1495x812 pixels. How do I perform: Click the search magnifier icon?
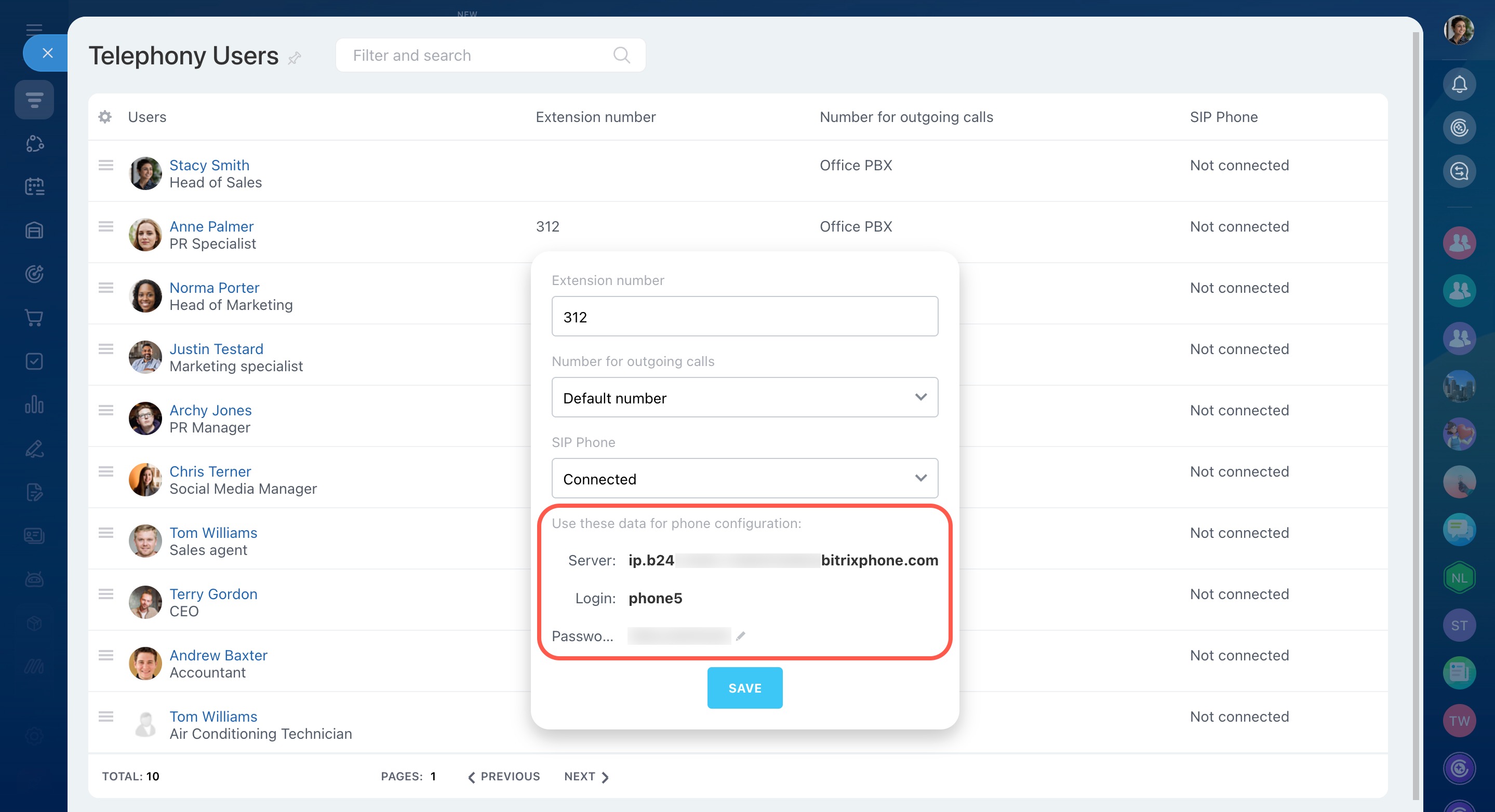(x=621, y=55)
